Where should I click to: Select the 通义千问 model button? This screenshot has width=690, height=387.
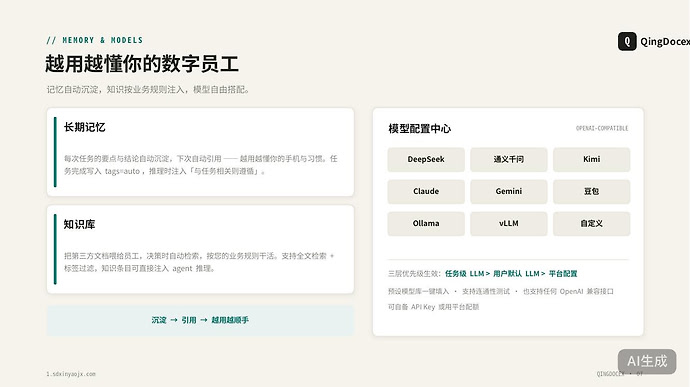click(x=509, y=159)
